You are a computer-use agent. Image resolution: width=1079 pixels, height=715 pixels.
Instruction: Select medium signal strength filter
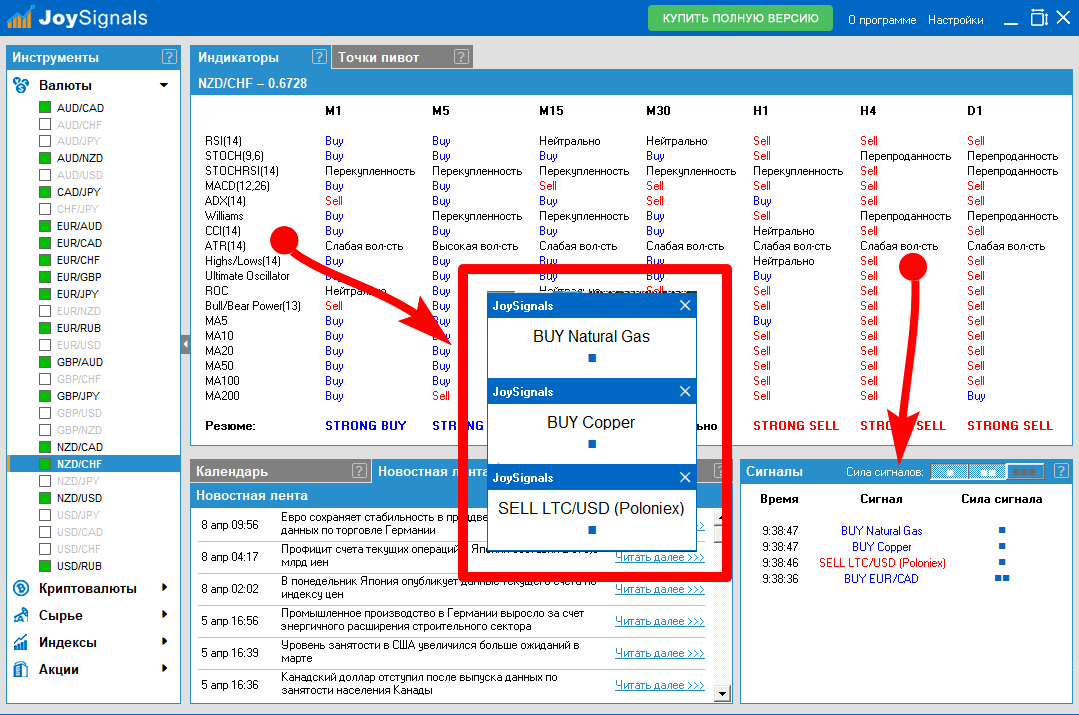click(987, 472)
